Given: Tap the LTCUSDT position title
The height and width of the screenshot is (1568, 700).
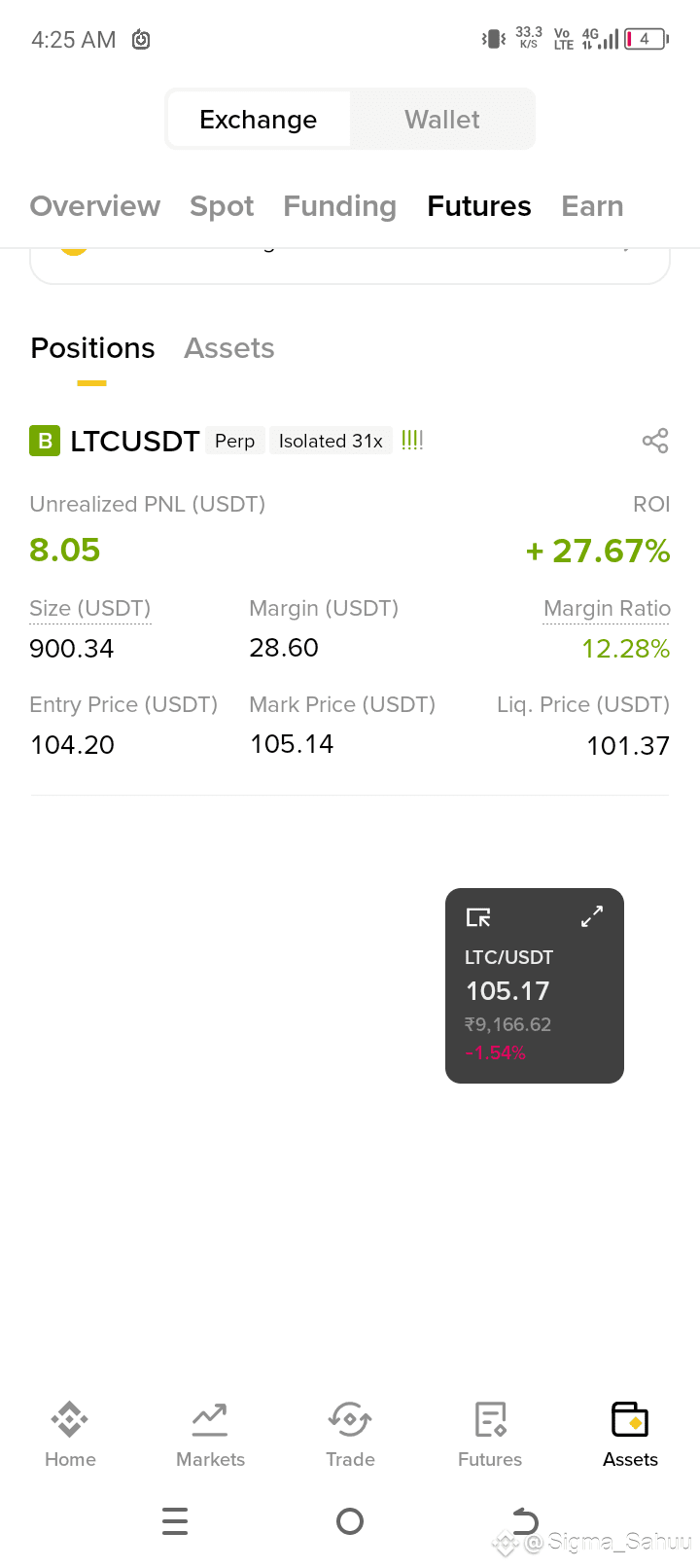Looking at the screenshot, I should [135, 441].
